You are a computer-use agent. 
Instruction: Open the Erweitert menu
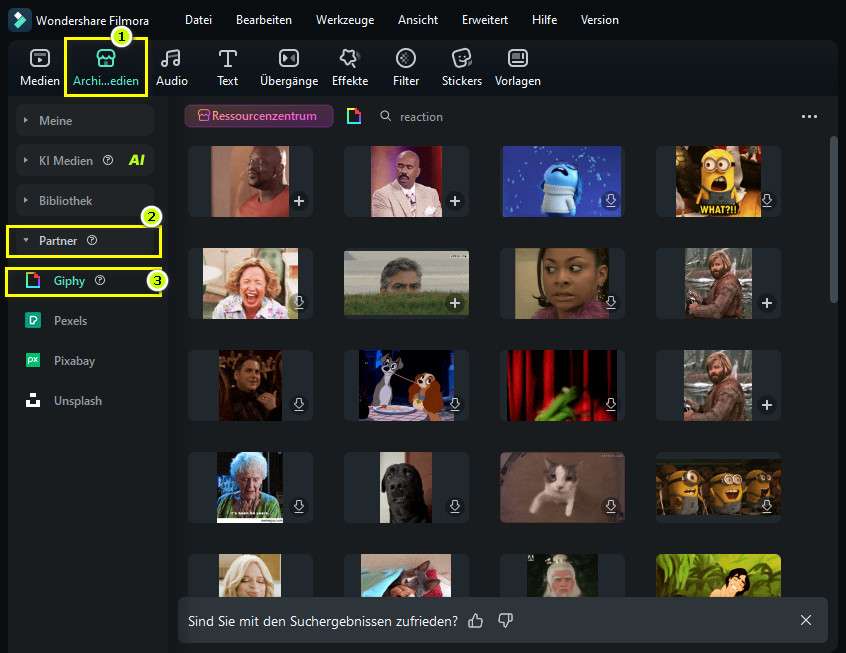coord(485,20)
